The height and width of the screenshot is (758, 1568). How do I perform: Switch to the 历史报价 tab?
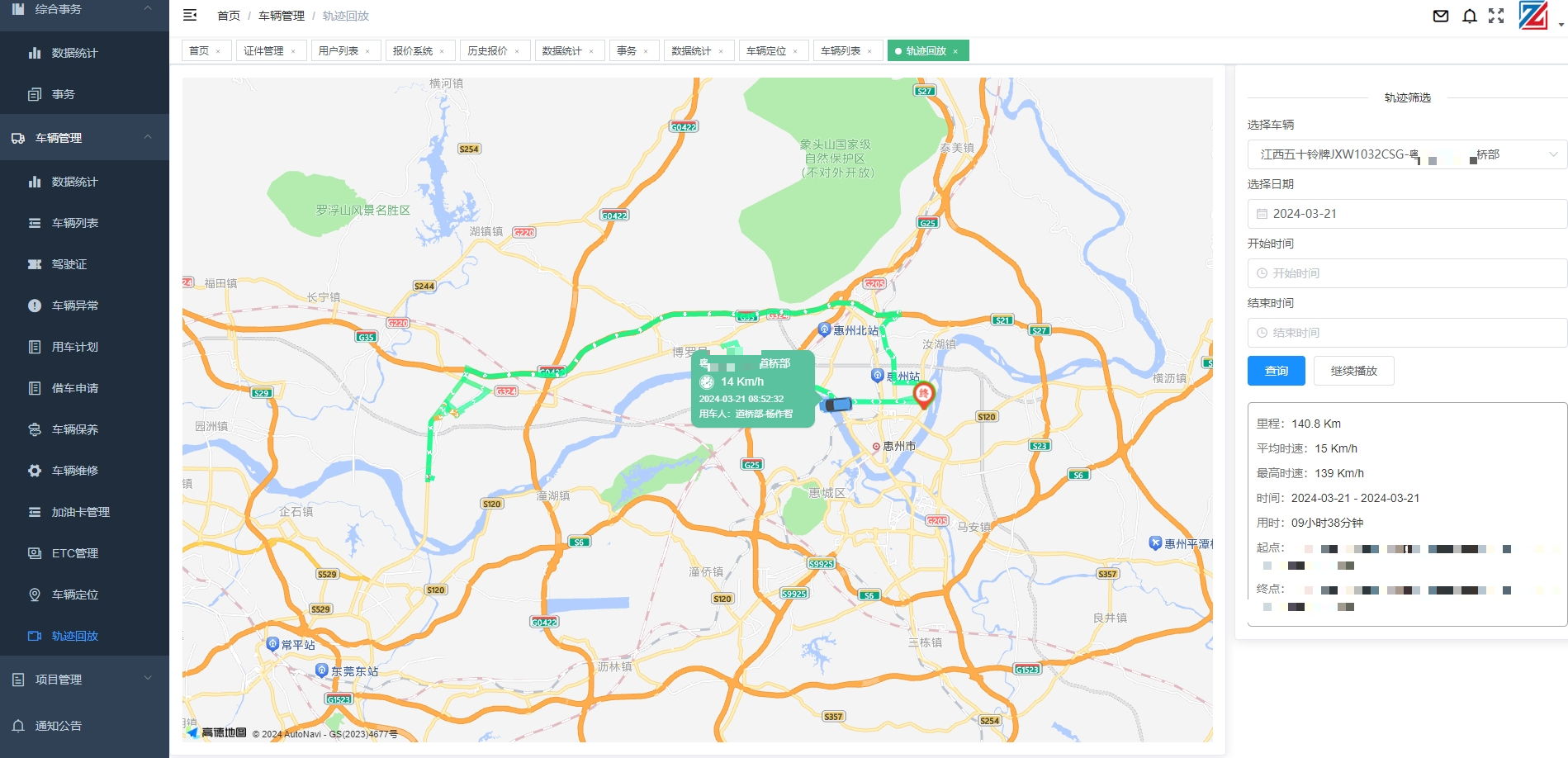click(488, 51)
